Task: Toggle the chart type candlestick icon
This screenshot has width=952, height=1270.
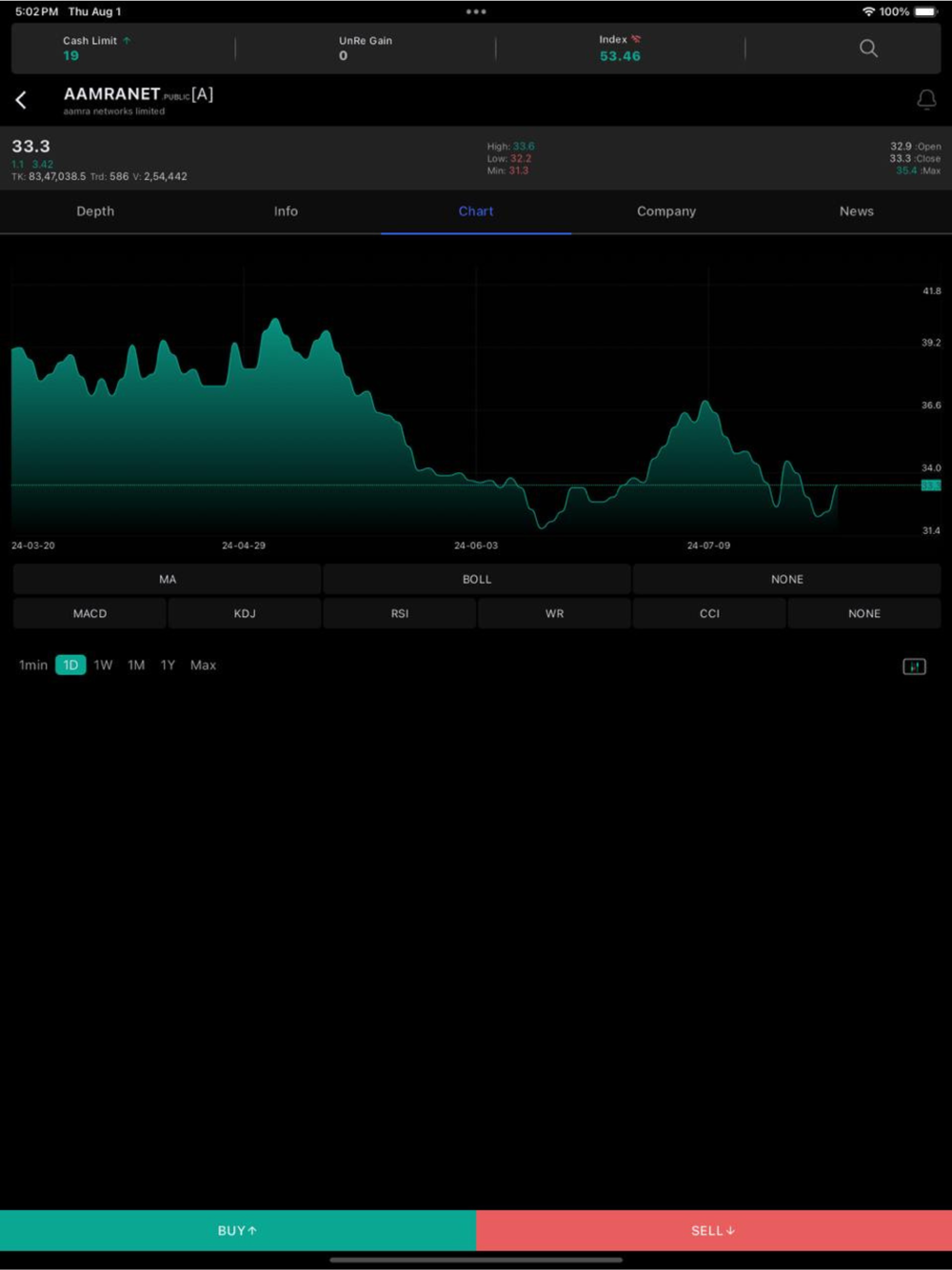Action: pyautogui.click(x=914, y=666)
